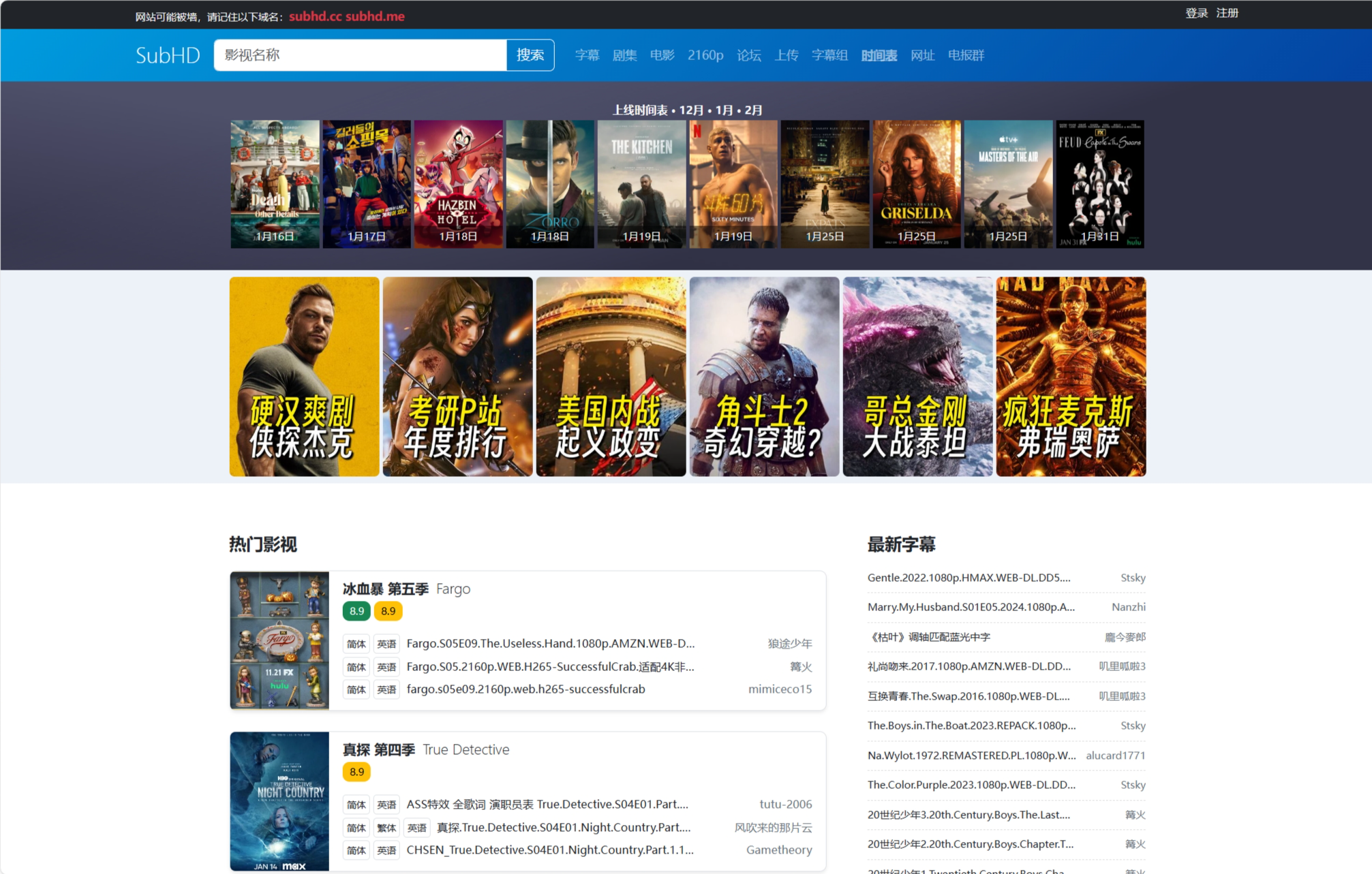This screenshot has width=1372, height=874.
Task: Open the 哥总金刚 大战泰坦 banner
Action: [x=918, y=376]
